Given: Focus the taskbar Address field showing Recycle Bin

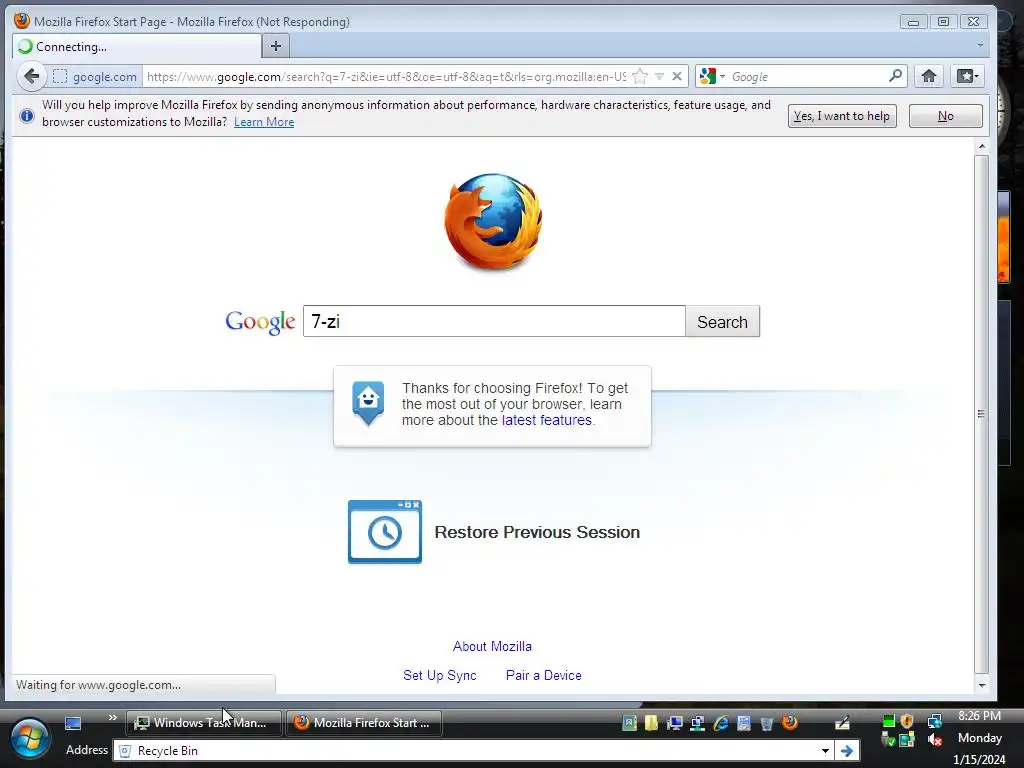Looking at the screenshot, I should click(467, 750).
